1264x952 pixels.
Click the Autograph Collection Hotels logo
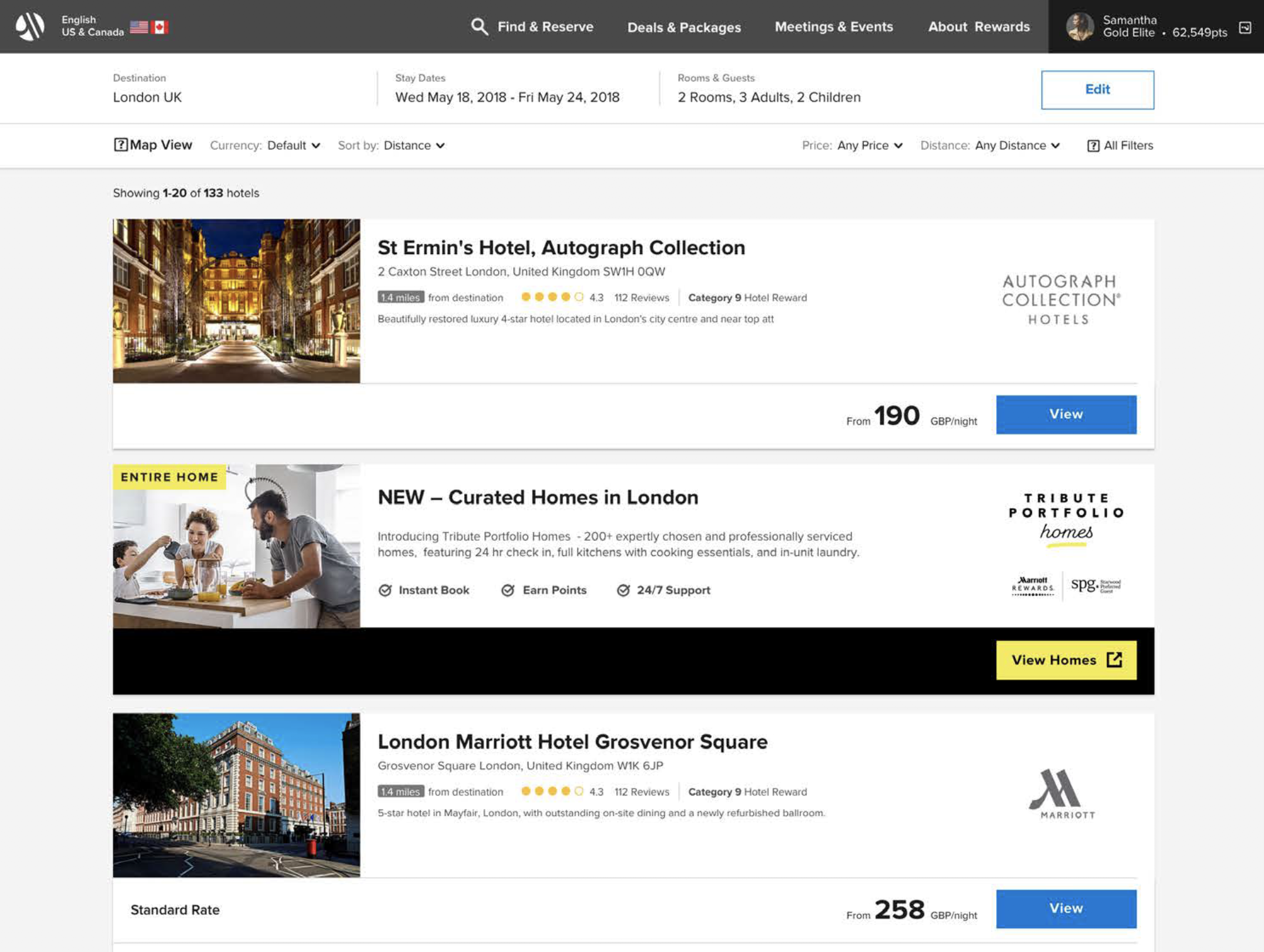coord(1060,299)
